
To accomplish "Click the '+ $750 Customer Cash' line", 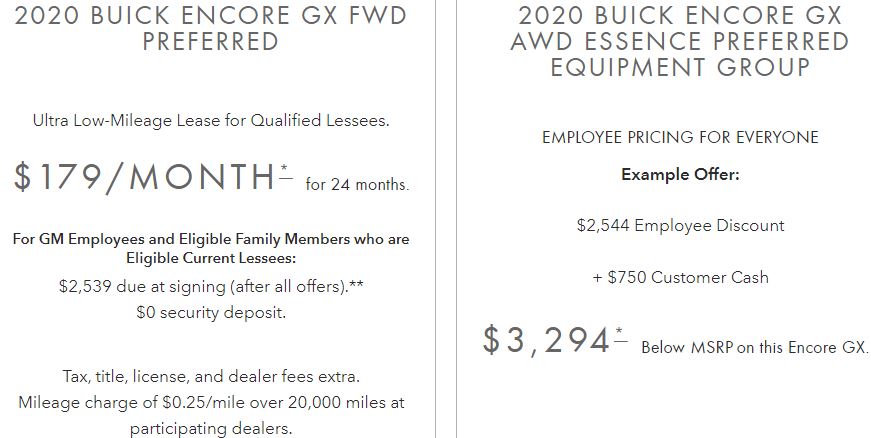I will tap(680, 277).
